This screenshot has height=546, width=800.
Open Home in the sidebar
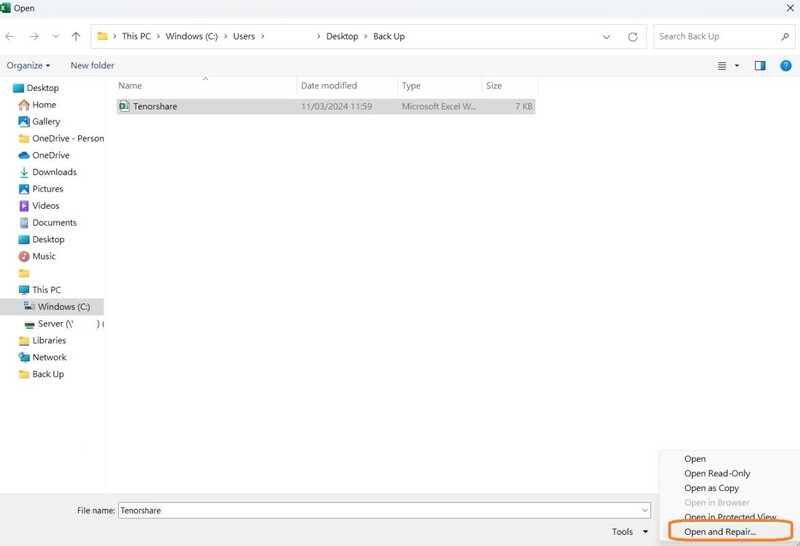click(37, 105)
